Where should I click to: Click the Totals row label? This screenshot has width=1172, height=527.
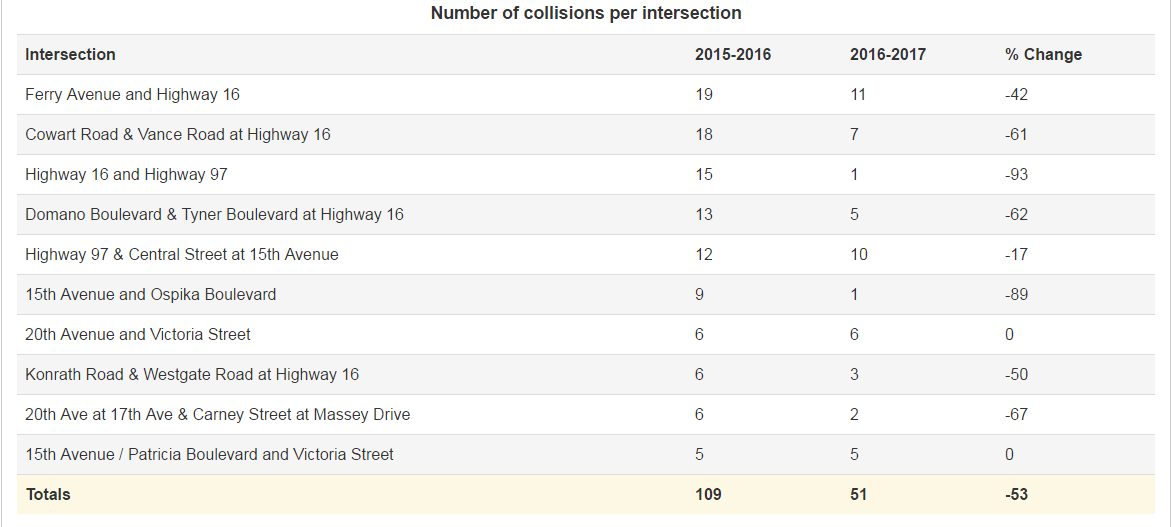coord(48,495)
